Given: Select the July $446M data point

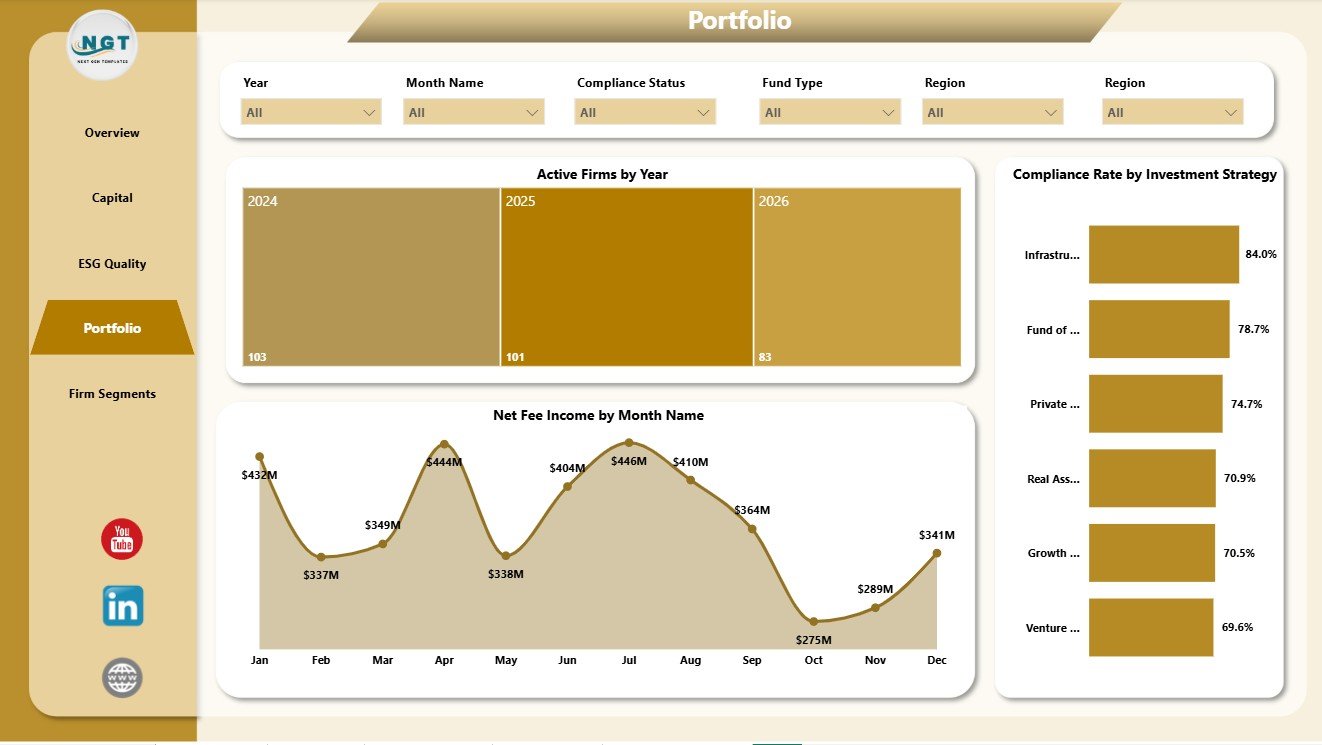Looking at the screenshot, I should [x=629, y=442].
